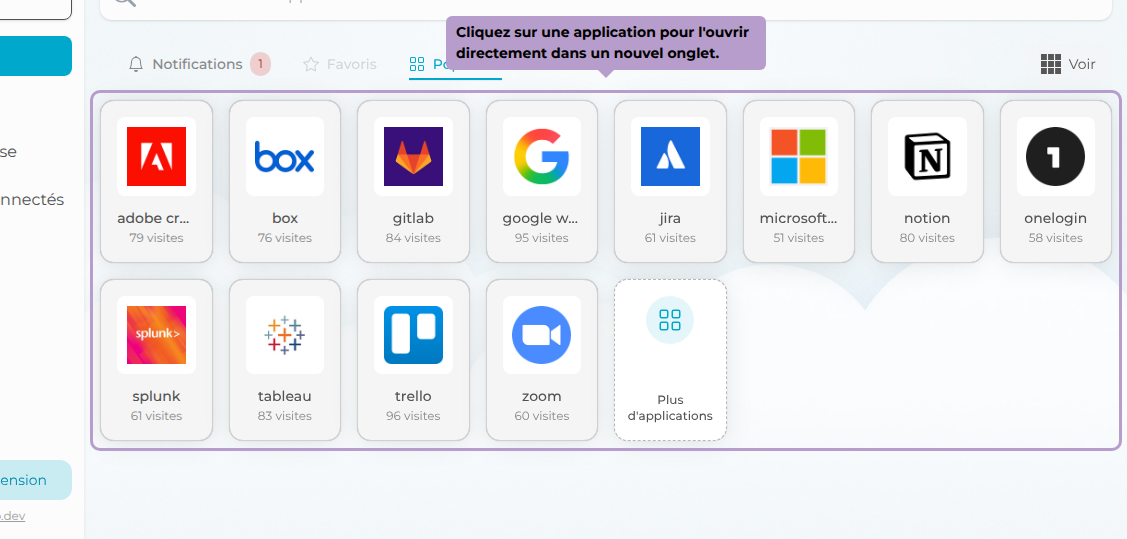Click "60 visites" under Zoom

[541, 416]
